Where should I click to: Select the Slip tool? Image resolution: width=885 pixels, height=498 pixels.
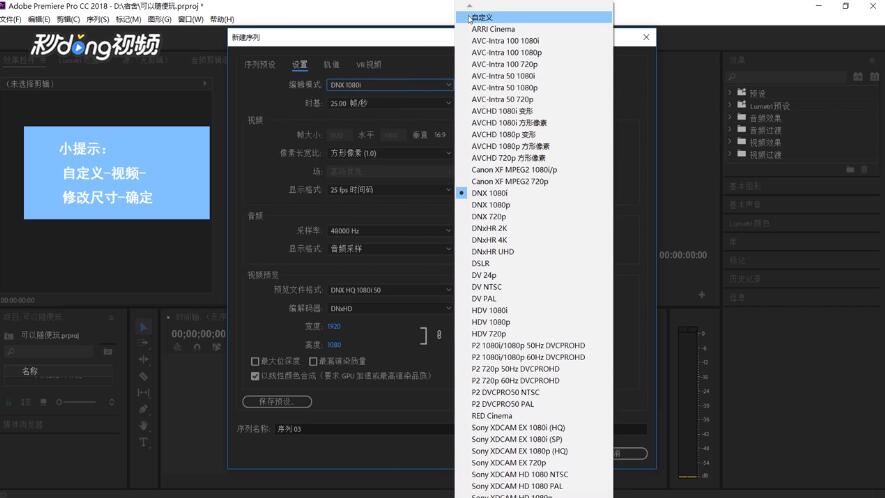coord(143,392)
